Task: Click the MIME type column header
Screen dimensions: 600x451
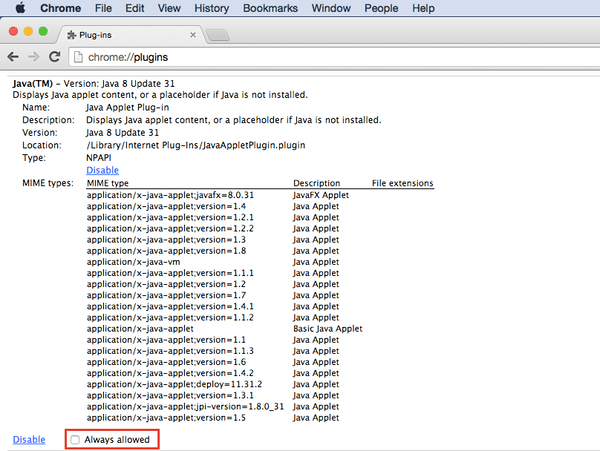Action: (108, 183)
